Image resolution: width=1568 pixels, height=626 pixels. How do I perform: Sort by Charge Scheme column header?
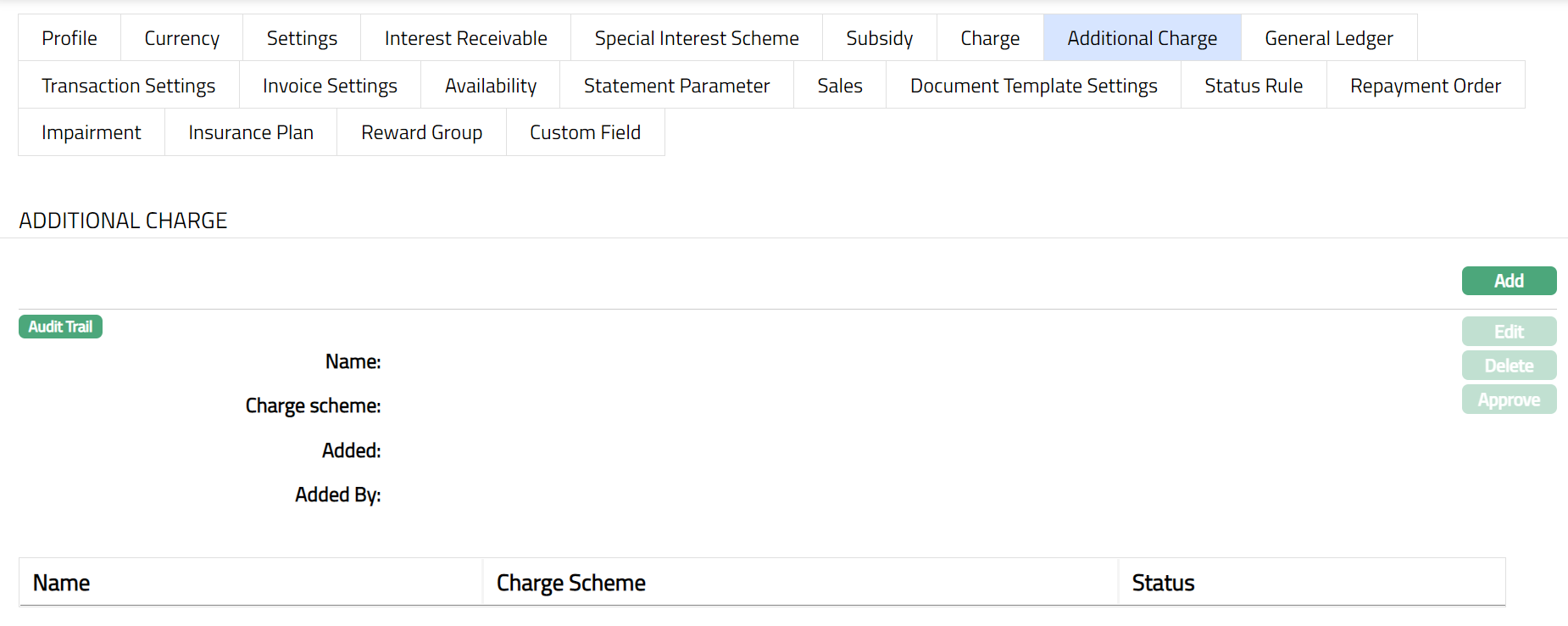click(570, 583)
